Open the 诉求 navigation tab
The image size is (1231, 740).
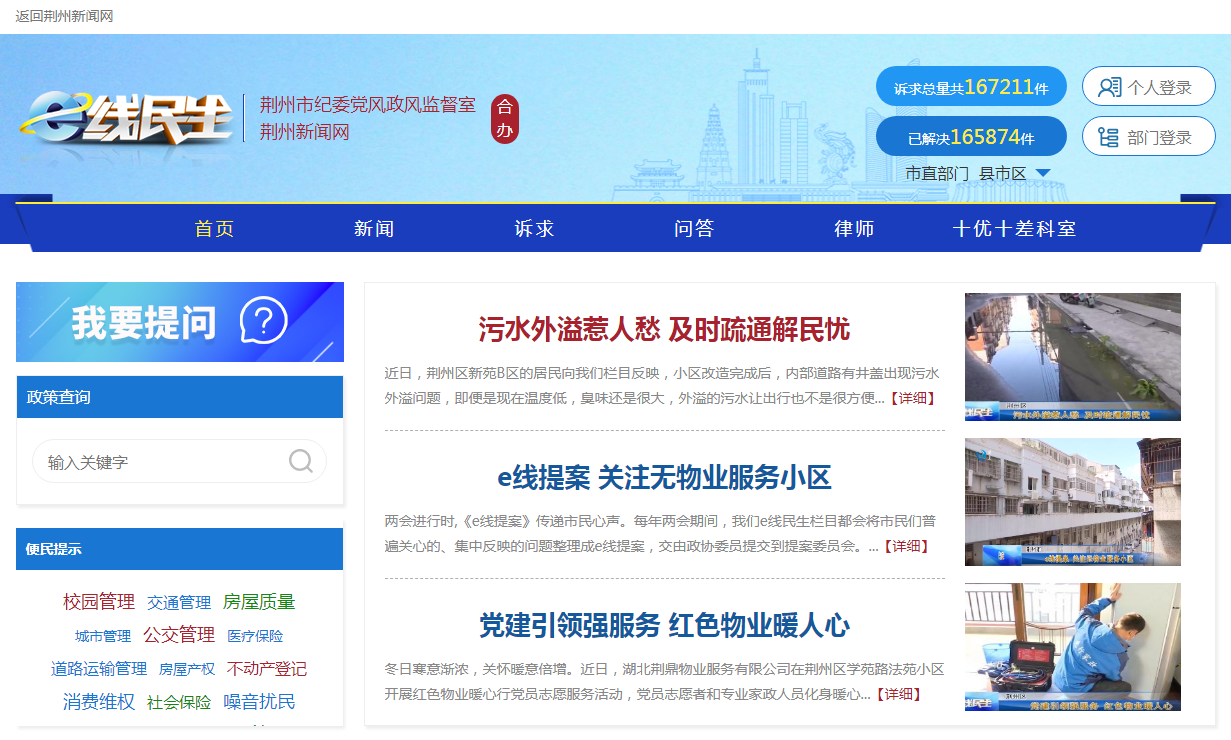[x=534, y=229]
